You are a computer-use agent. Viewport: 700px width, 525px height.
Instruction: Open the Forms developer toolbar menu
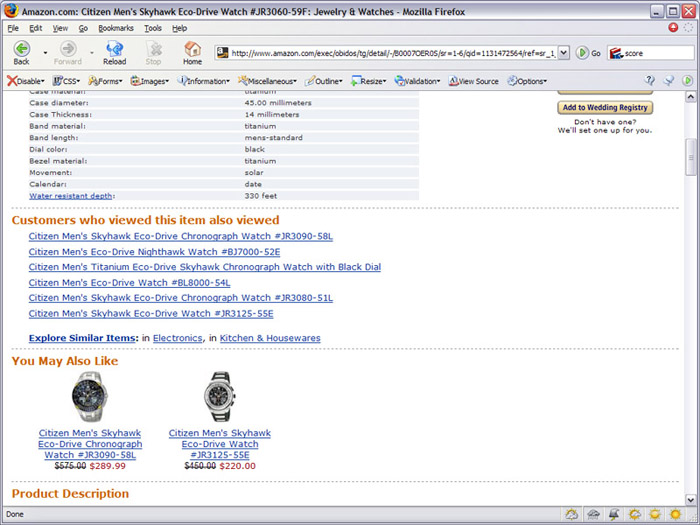pos(105,81)
